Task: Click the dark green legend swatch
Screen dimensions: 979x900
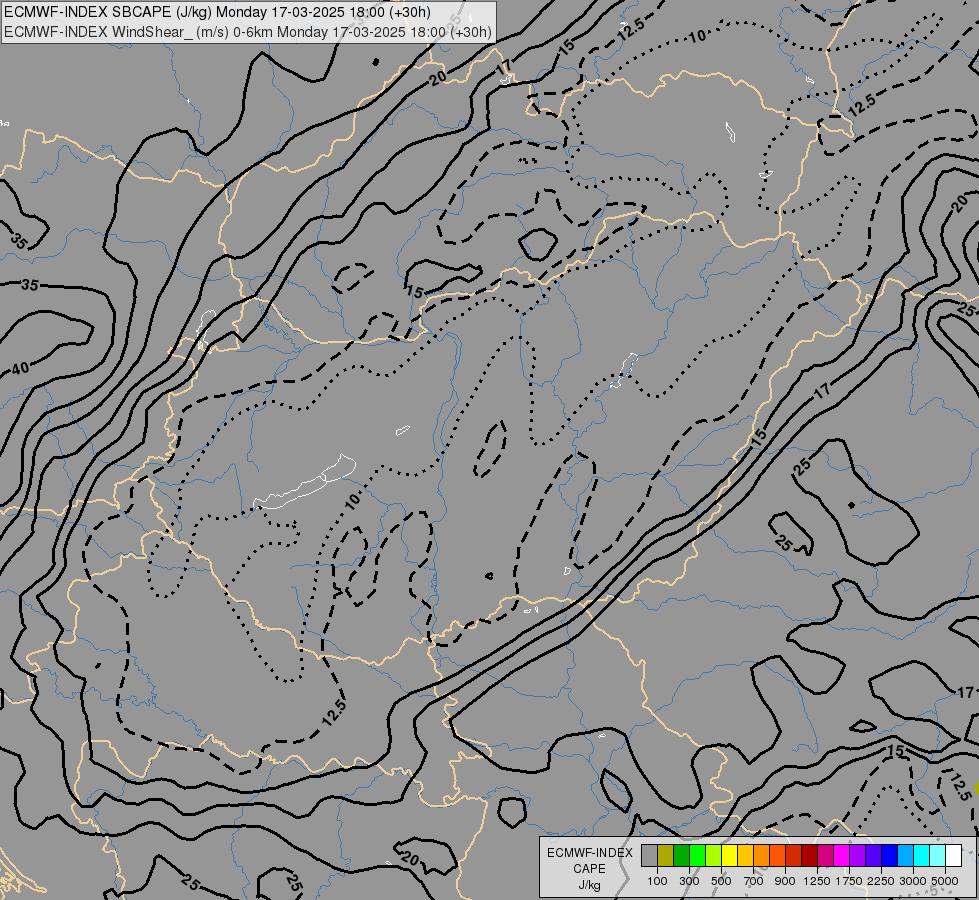Action: 682,855
